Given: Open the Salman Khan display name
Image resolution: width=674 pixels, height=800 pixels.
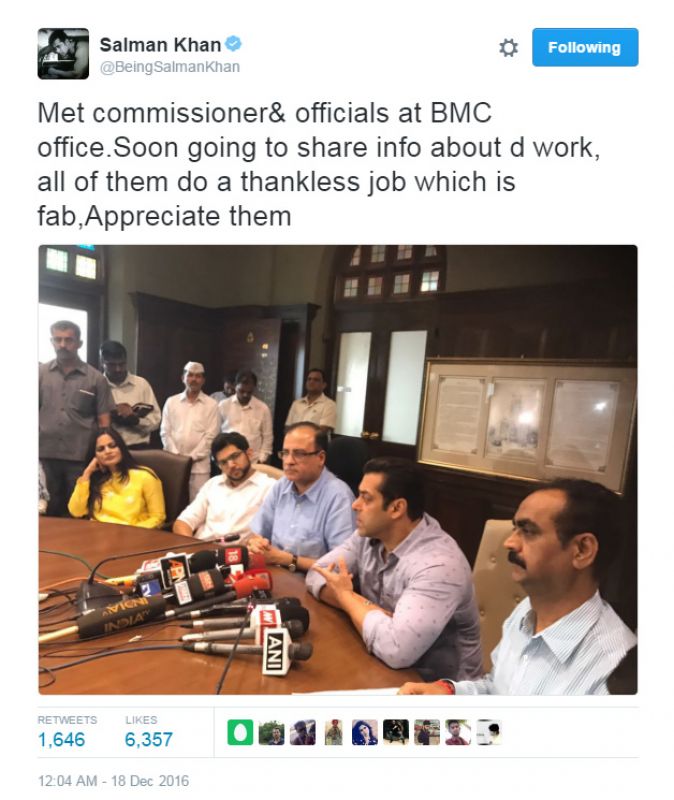Looking at the screenshot, I should point(160,45).
